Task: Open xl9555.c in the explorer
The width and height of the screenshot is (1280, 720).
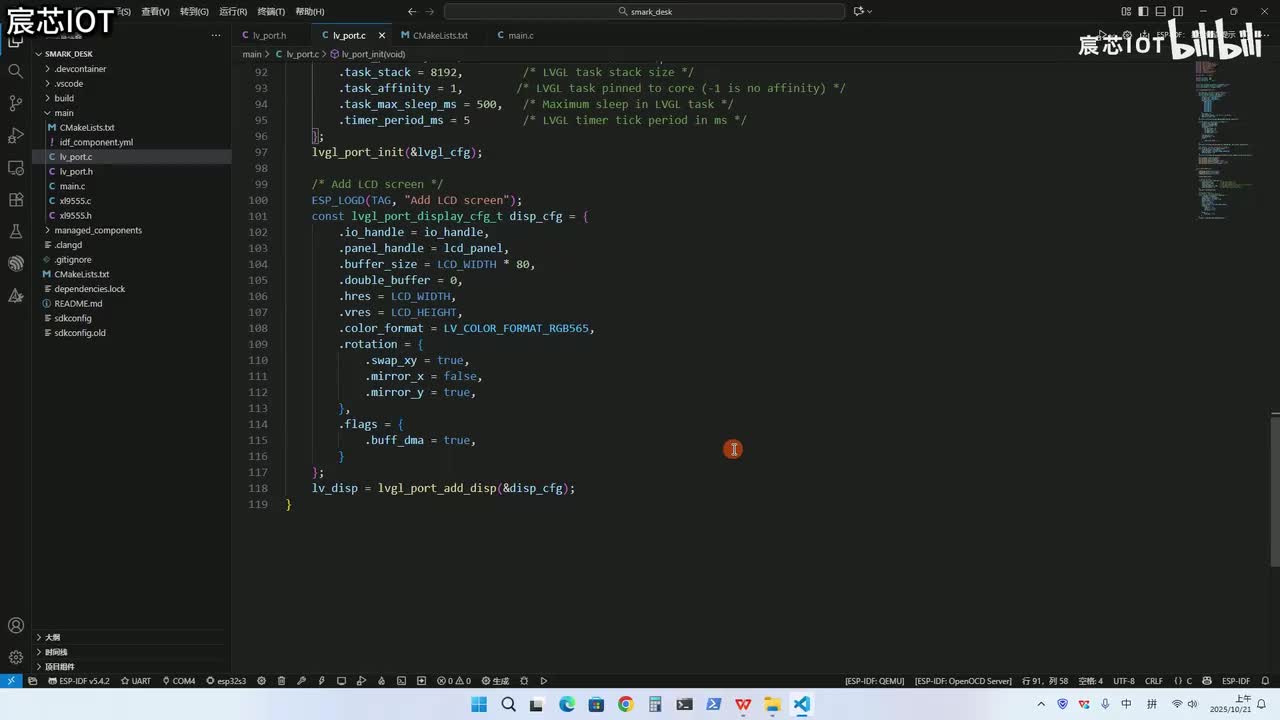Action: pyautogui.click(x=132, y=201)
